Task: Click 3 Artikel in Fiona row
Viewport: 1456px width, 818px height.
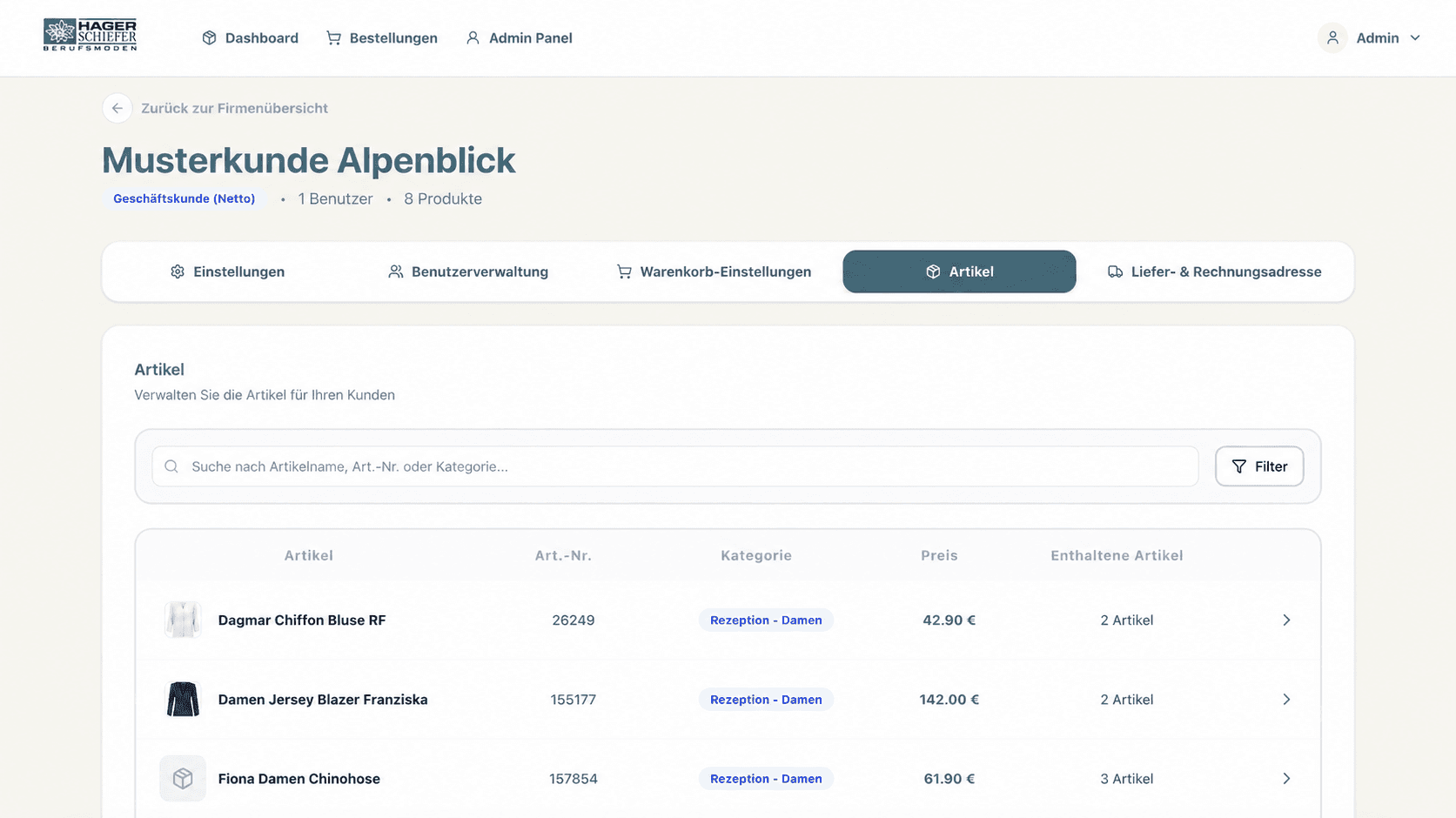Action: pos(1127,779)
